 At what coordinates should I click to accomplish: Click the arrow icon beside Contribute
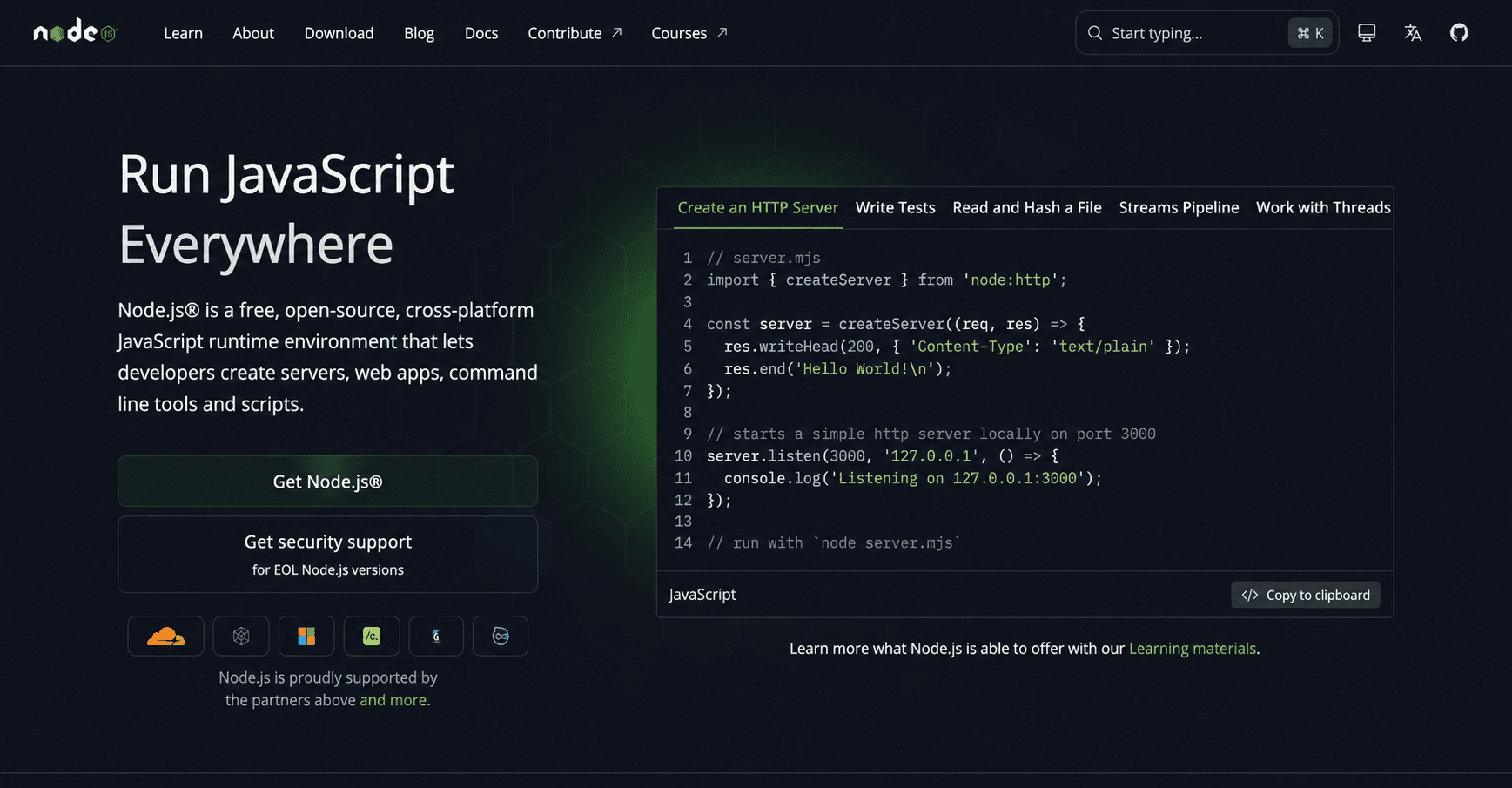point(616,32)
